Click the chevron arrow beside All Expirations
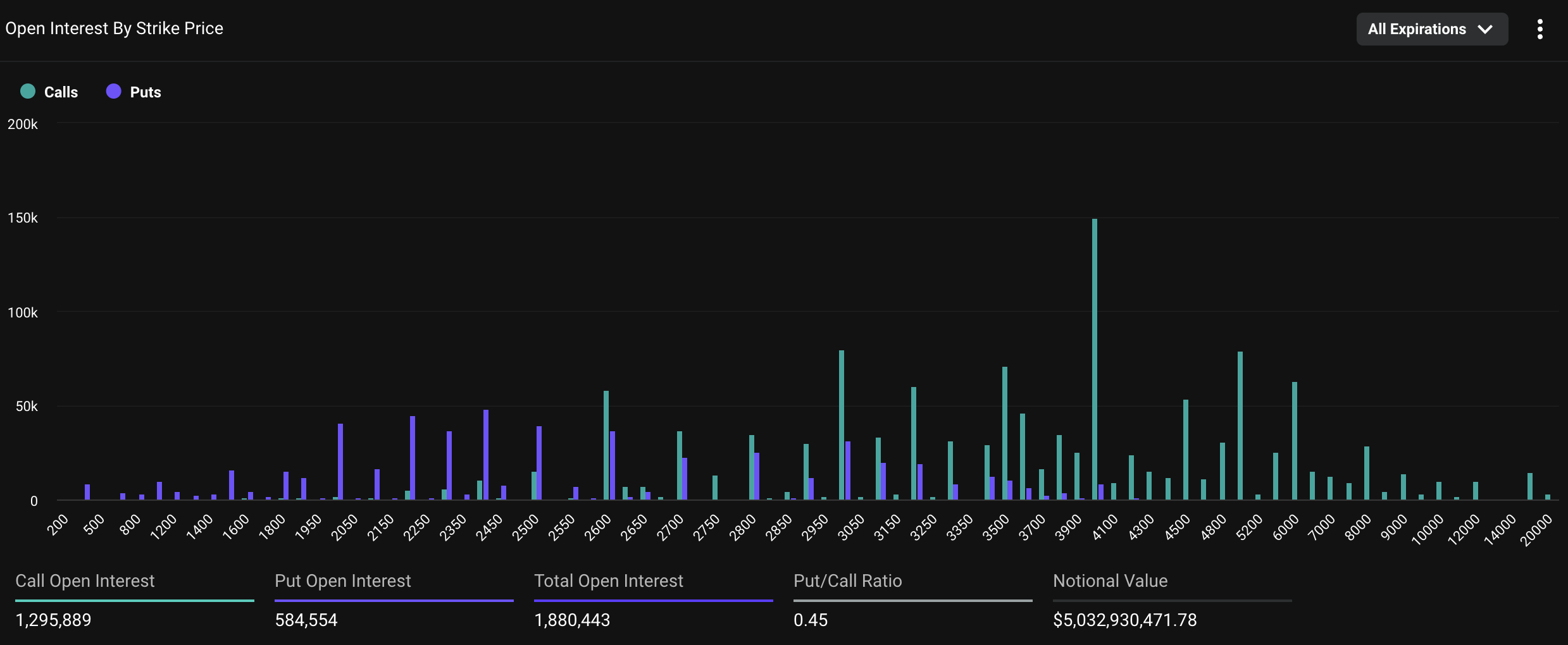1568x645 pixels. 1484,29
